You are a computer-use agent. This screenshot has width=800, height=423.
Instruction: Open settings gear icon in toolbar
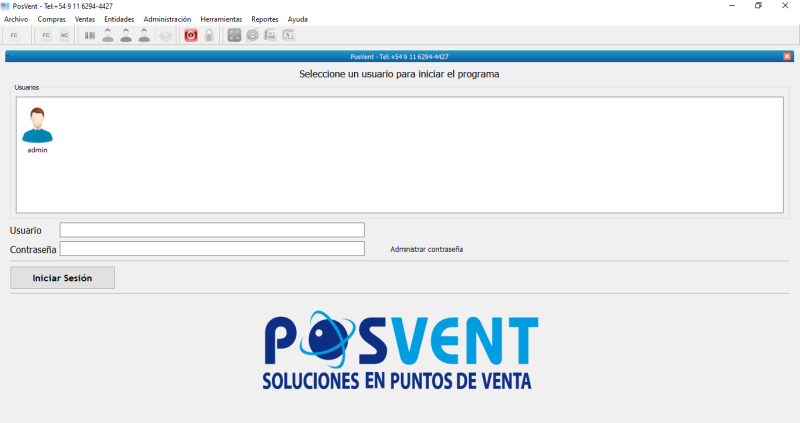(x=165, y=35)
